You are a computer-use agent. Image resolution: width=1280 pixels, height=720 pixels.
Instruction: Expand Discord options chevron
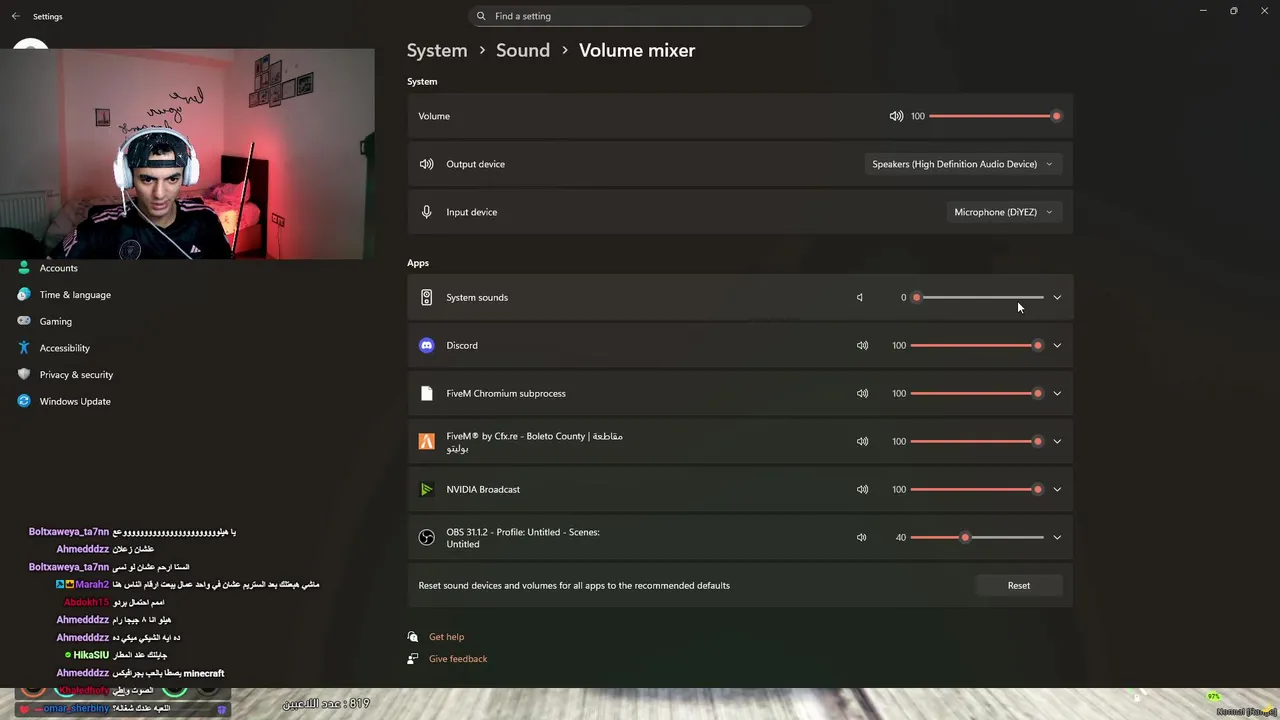1057,345
